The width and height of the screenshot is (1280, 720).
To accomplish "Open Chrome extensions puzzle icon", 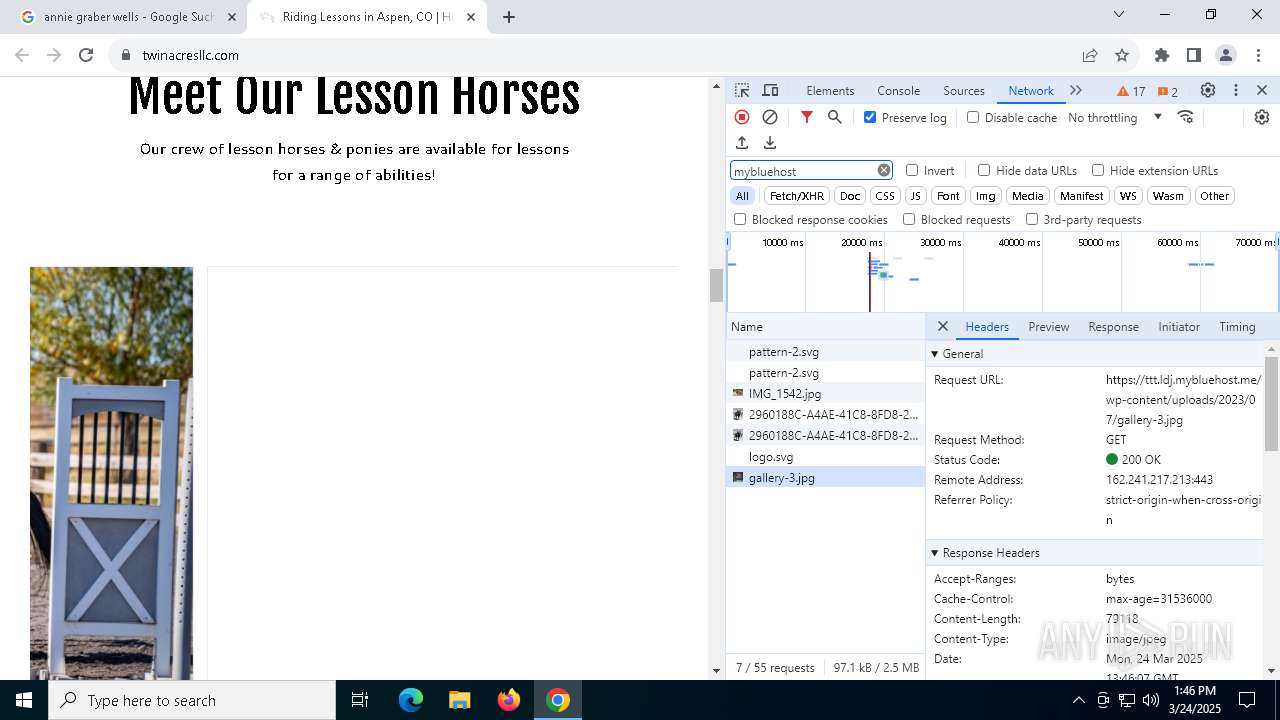I will click(1162, 55).
